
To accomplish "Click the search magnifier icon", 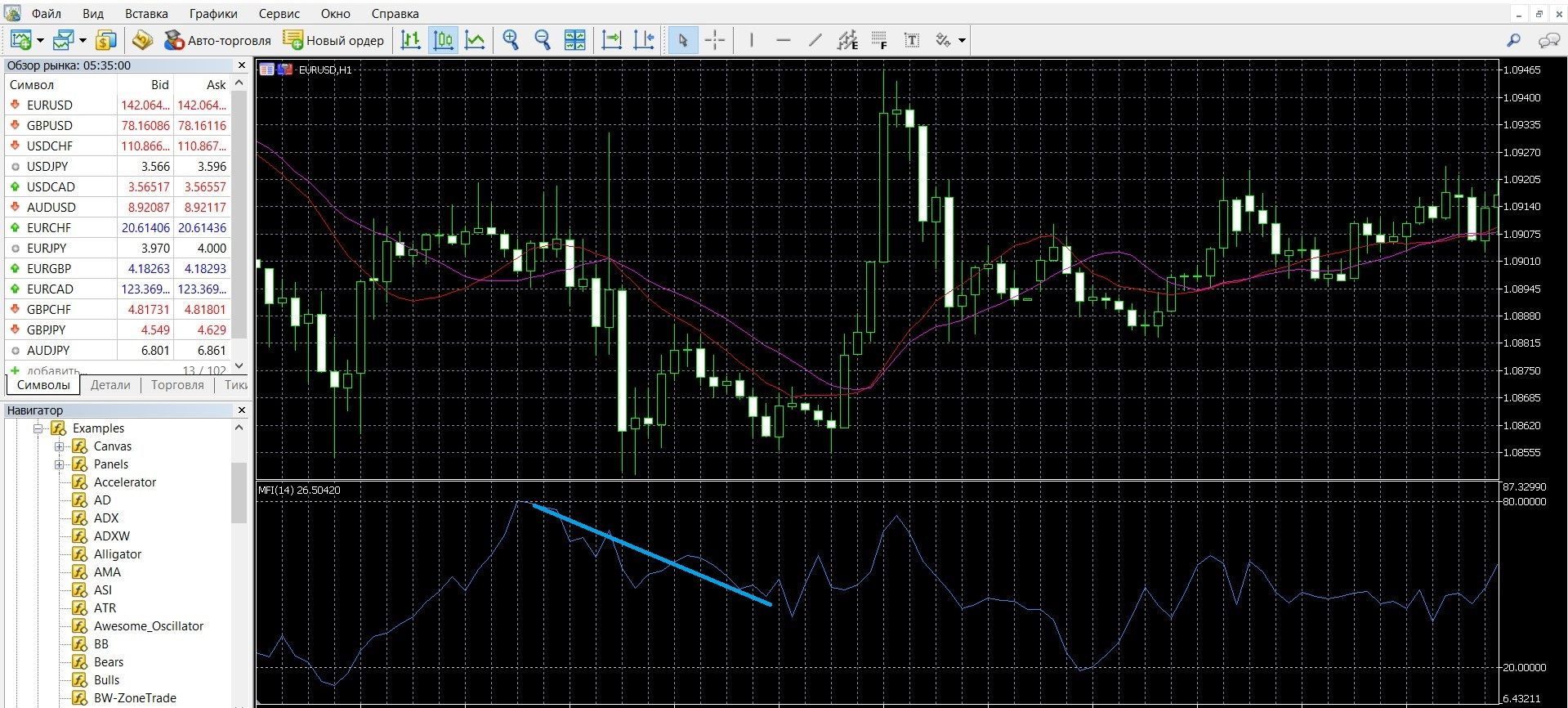I will pos(1513,39).
